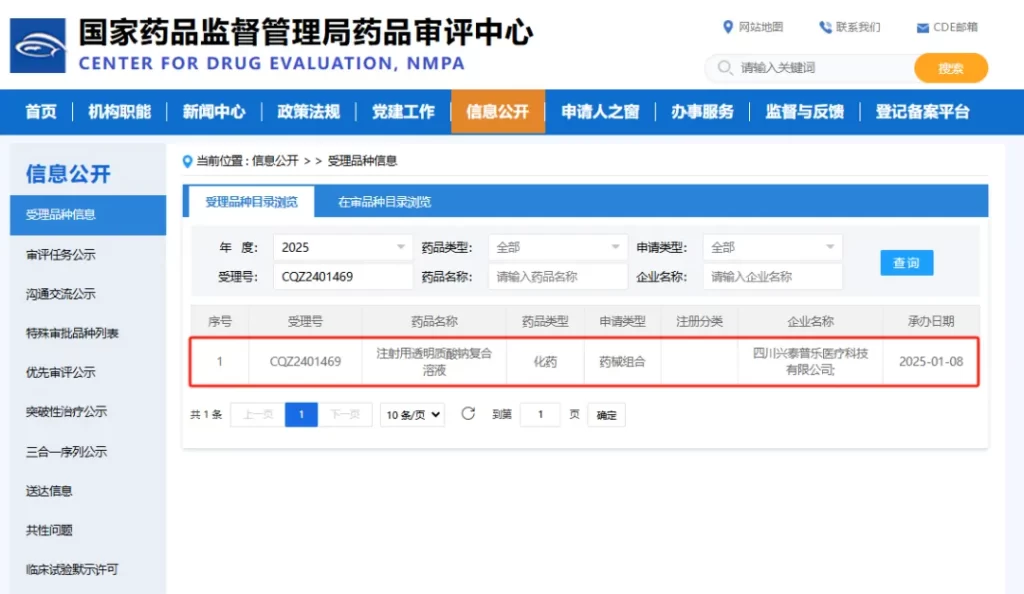
Task: Open the 年度 2025 dropdown
Action: (x=343, y=247)
